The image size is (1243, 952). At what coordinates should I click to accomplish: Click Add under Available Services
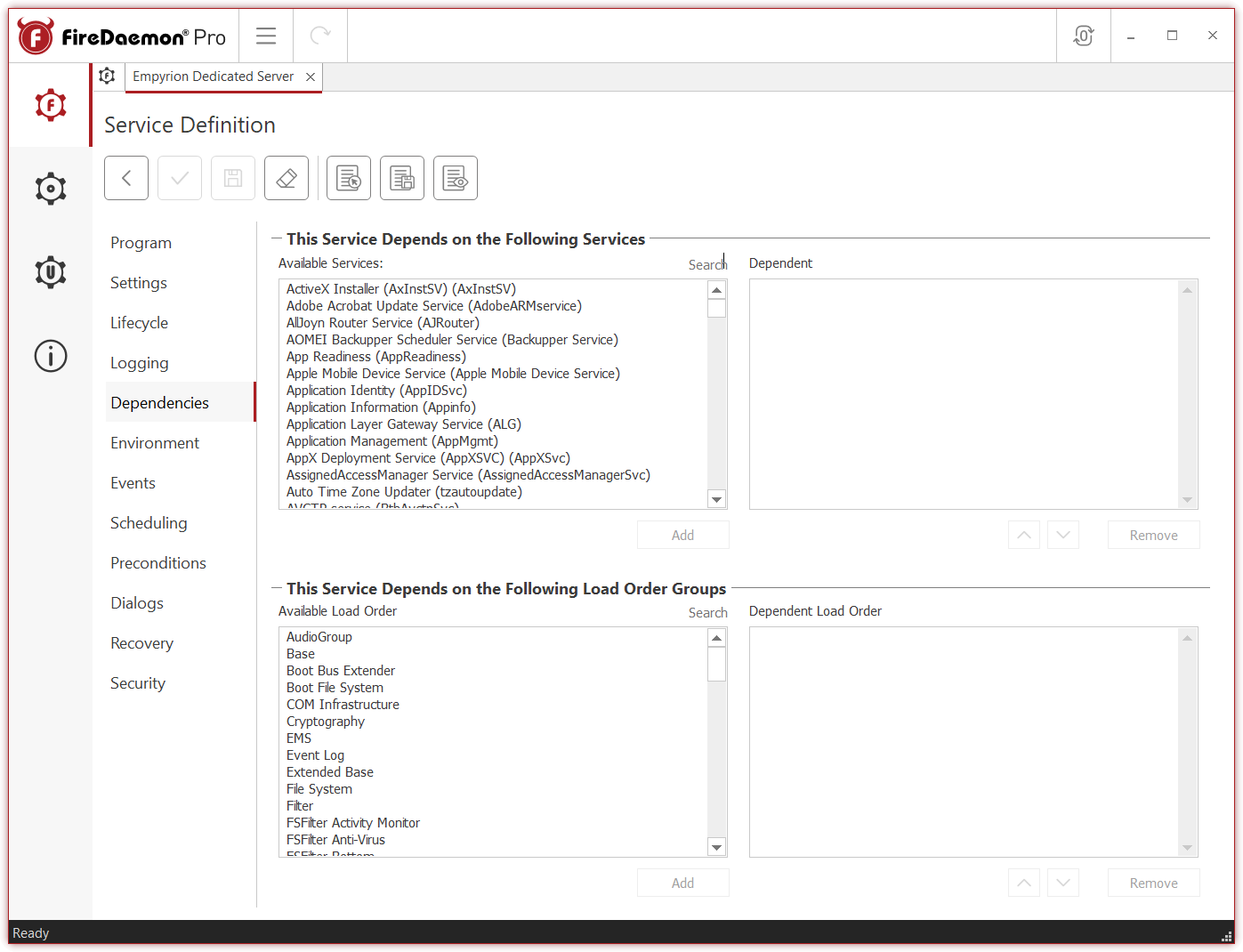coord(682,535)
